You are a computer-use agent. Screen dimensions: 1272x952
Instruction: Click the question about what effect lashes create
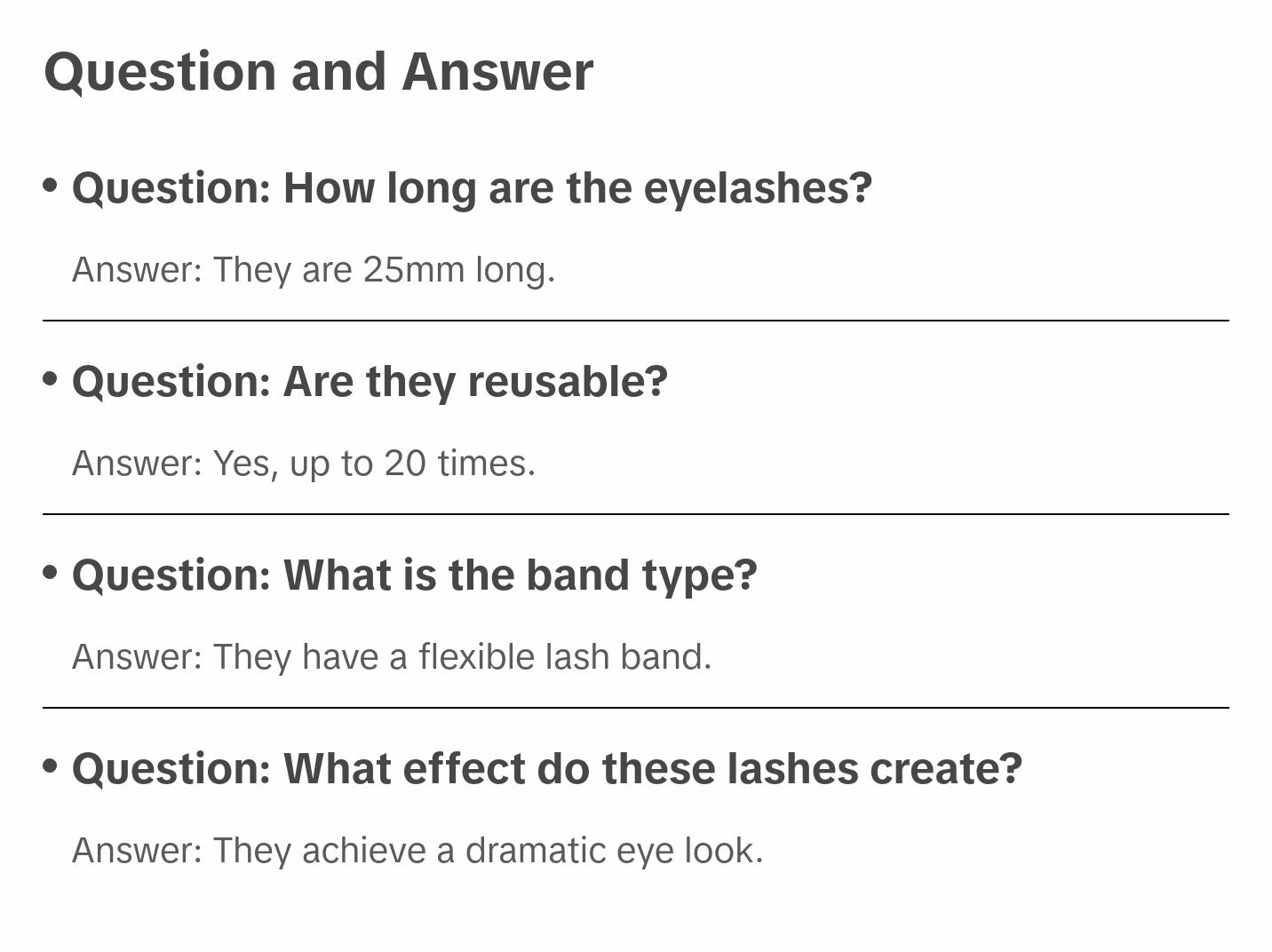point(546,769)
